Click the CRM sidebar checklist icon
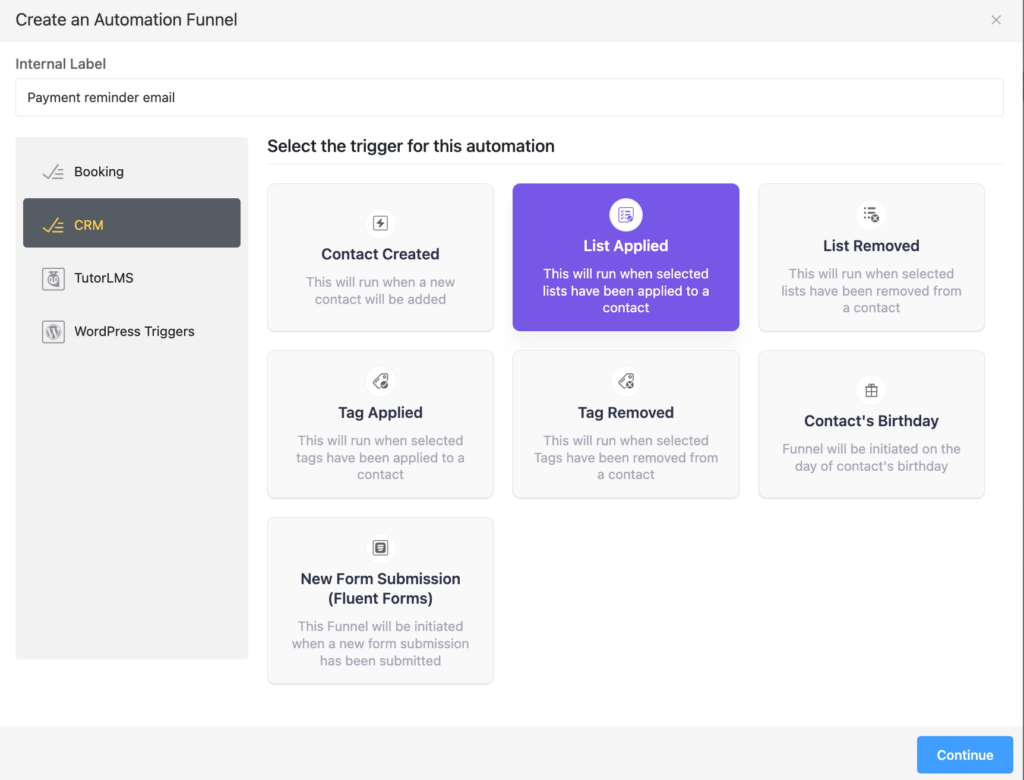The height and width of the screenshot is (780, 1024). coord(53,225)
